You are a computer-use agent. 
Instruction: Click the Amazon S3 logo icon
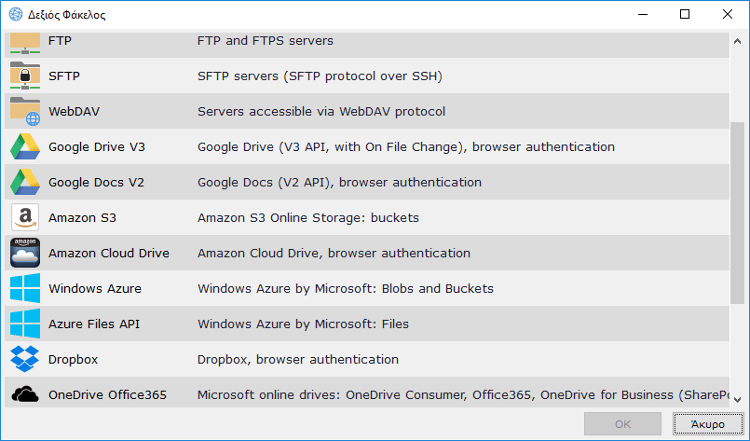25,217
